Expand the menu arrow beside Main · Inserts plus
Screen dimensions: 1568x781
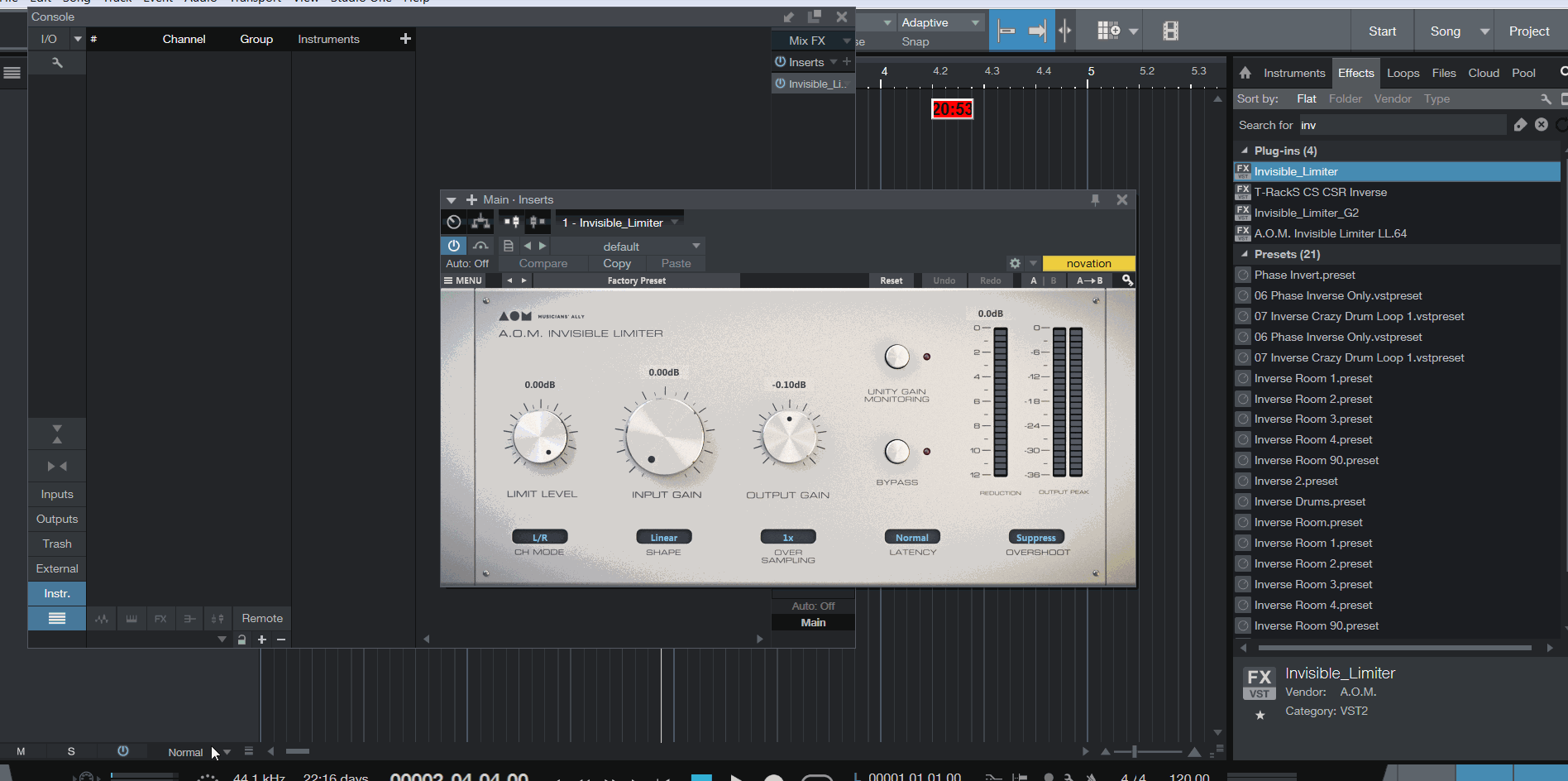click(x=452, y=199)
